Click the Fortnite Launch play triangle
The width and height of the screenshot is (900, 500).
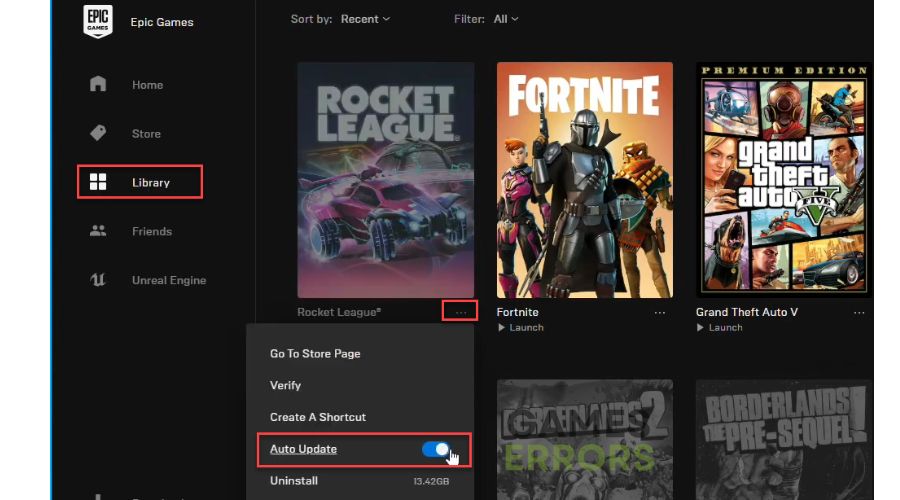(501, 328)
